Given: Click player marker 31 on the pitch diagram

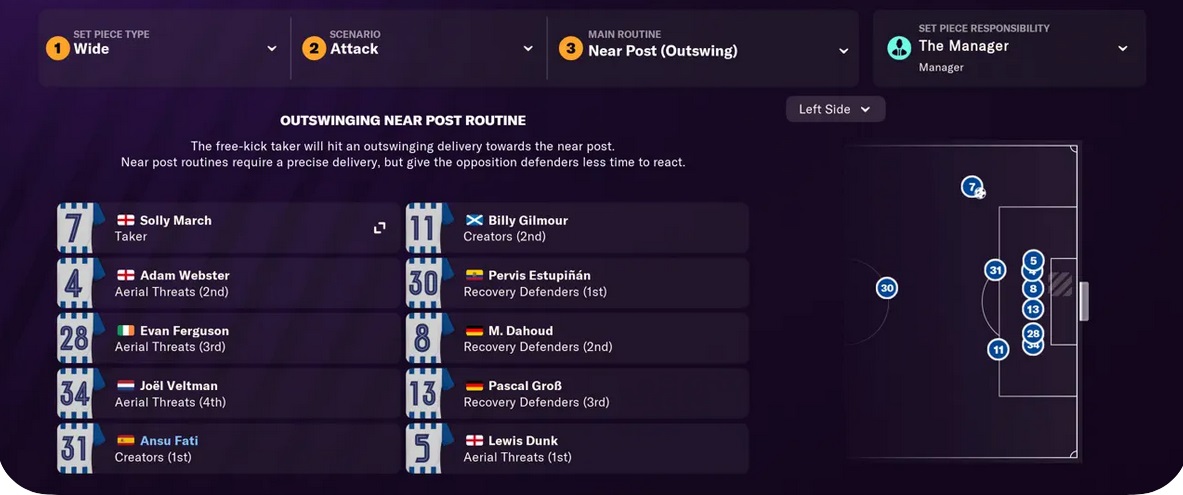Looking at the screenshot, I should (x=994, y=270).
